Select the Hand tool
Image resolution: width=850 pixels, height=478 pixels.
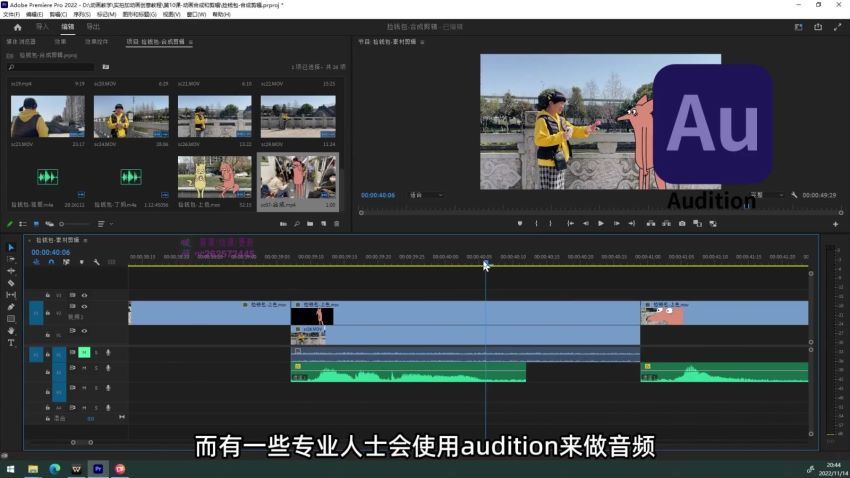(x=11, y=331)
